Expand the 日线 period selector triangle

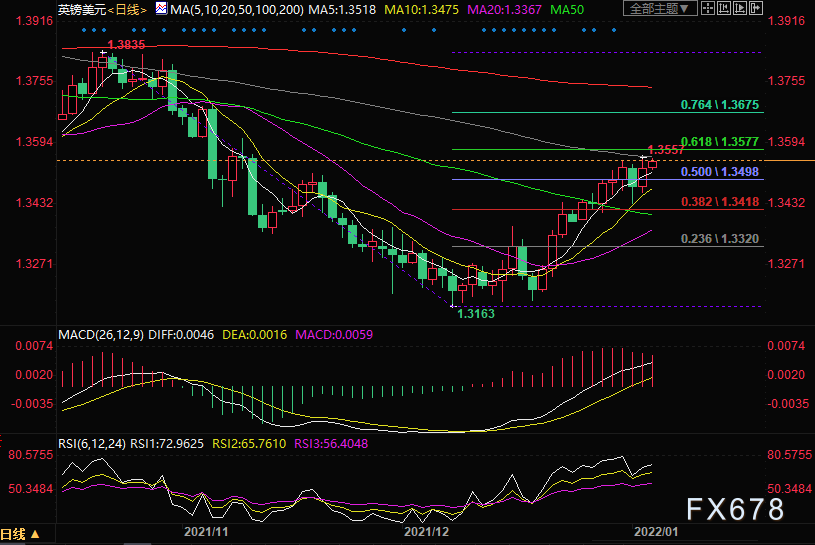[x=35, y=534]
